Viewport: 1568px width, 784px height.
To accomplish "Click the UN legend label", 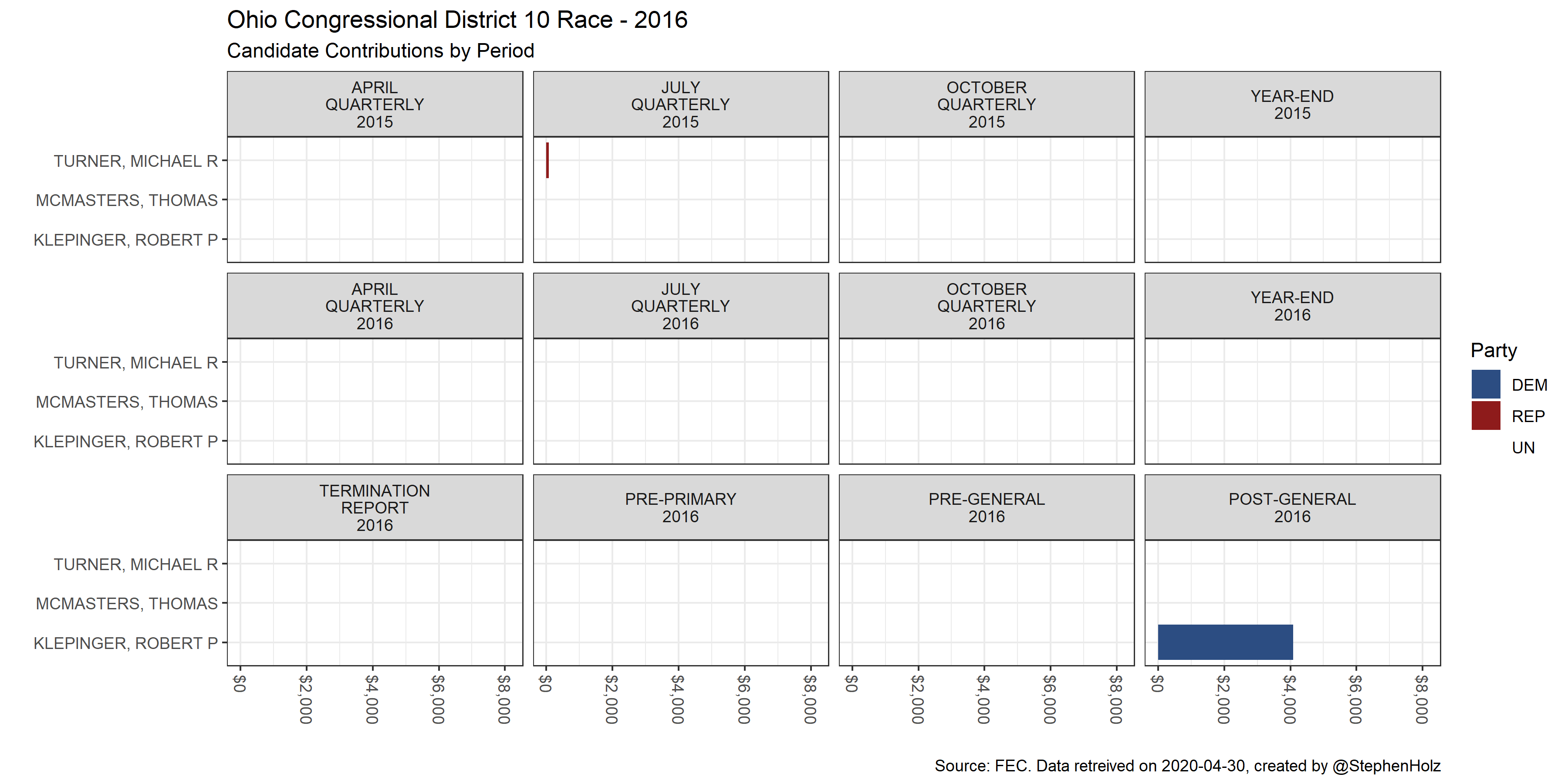I will pyautogui.click(x=1523, y=448).
